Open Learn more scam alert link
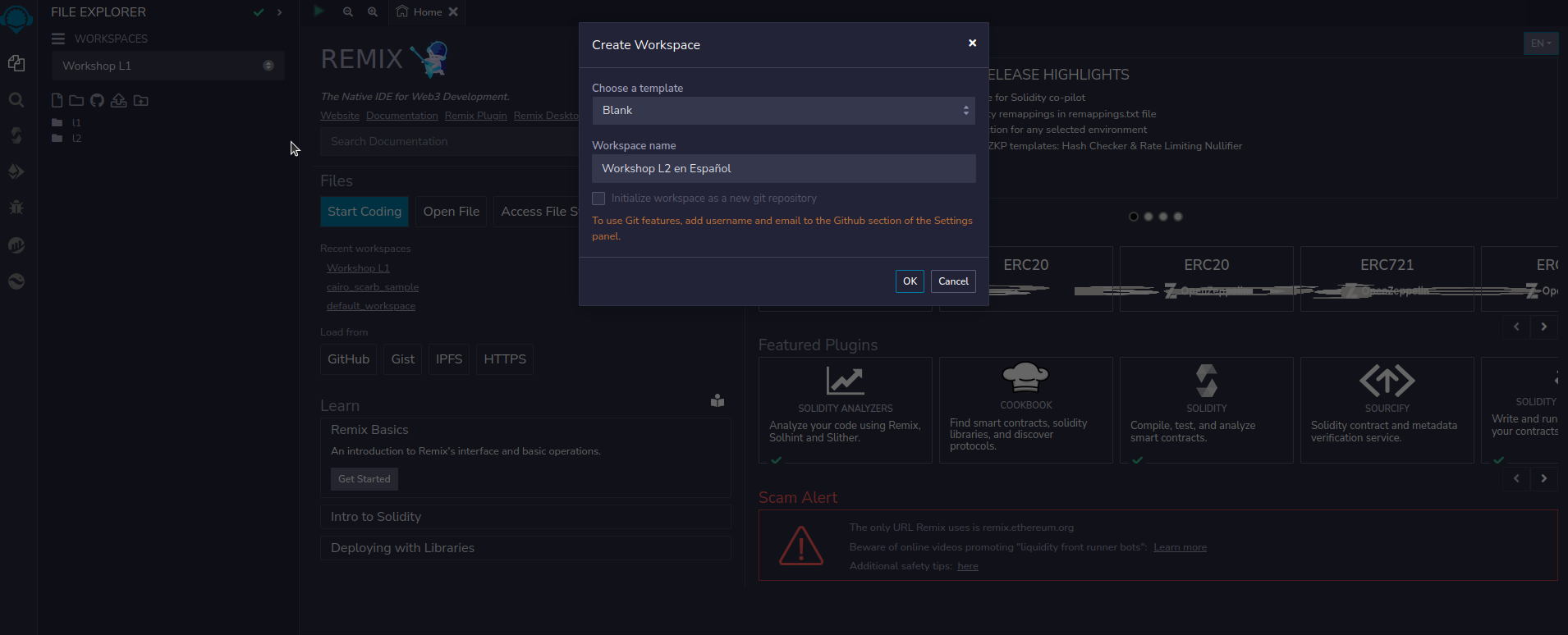This screenshot has width=1568, height=635. coord(1180,547)
